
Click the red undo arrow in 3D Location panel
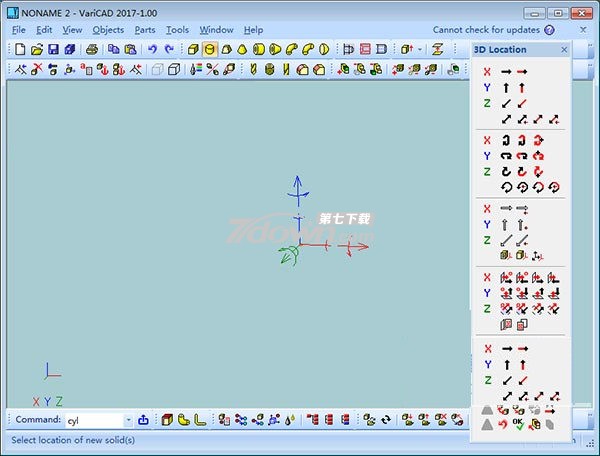click(503, 424)
